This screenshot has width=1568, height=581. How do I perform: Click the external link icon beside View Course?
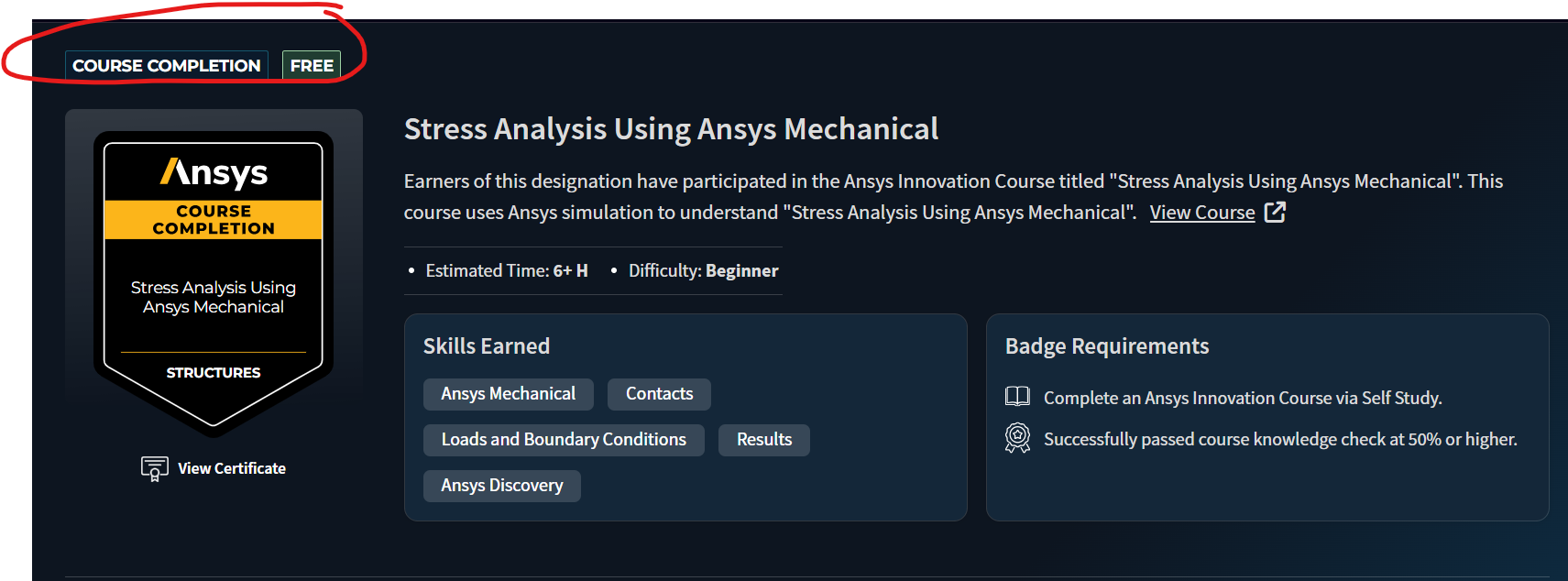coord(1275,212)
